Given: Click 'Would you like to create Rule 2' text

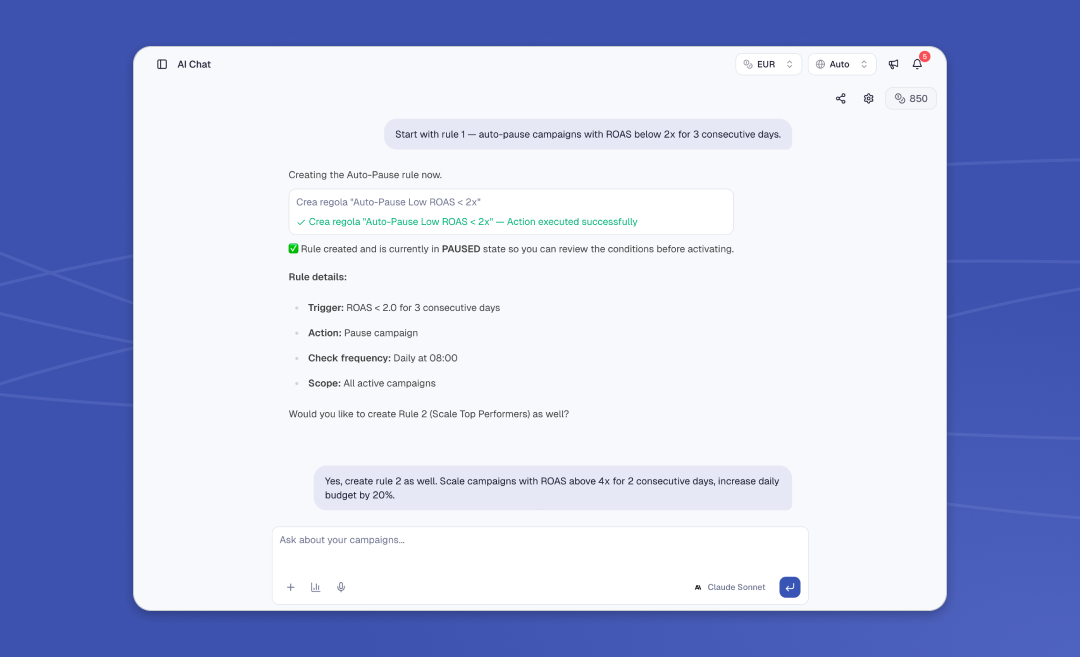Looking at the screenshot, I should (428, 414).
